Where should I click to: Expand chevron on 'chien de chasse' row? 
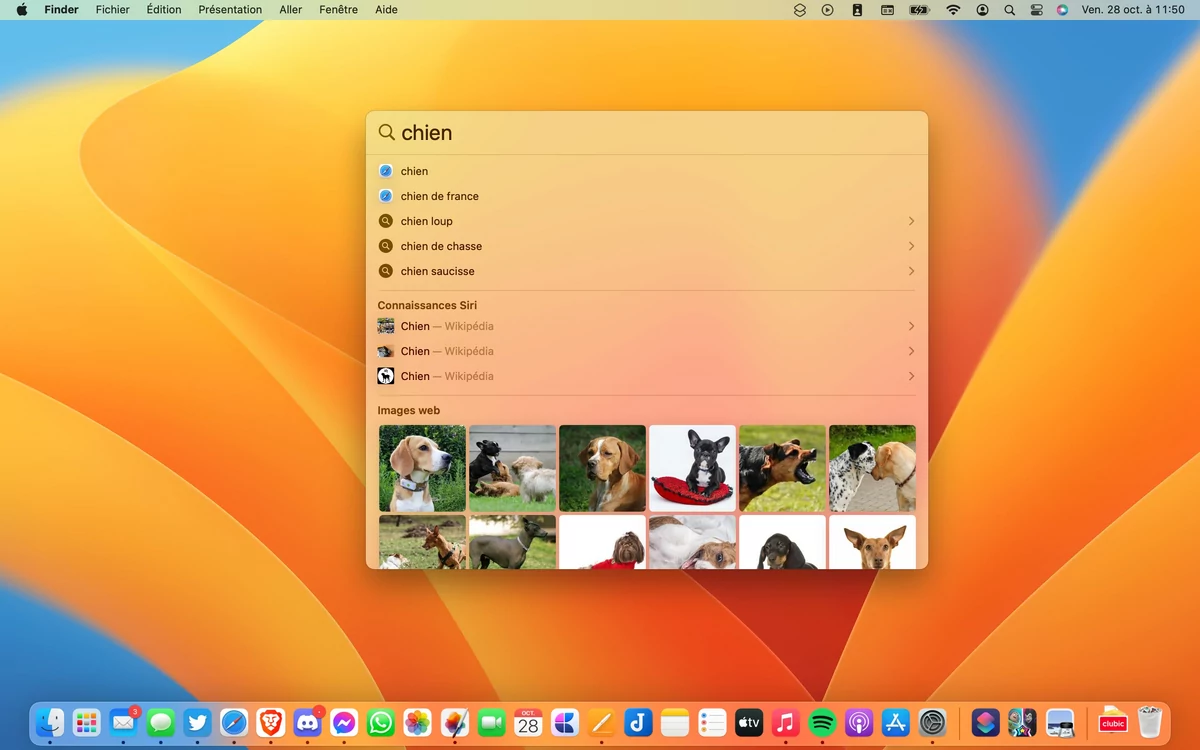[x=911, y=246]
